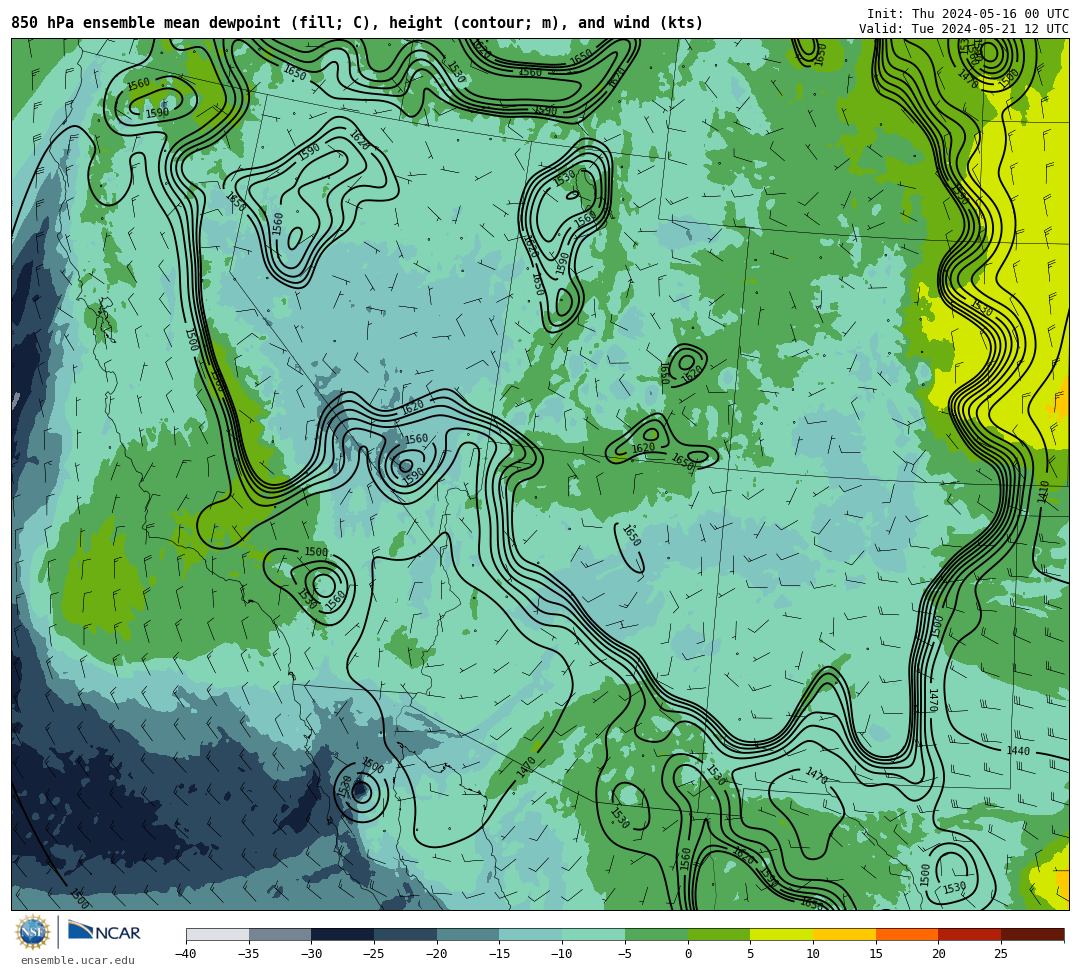1080x973 pixels.
Task: Click the 'Init: Thu 2024-05-16 00 UTC' text
Action: (x=968, y=14)
